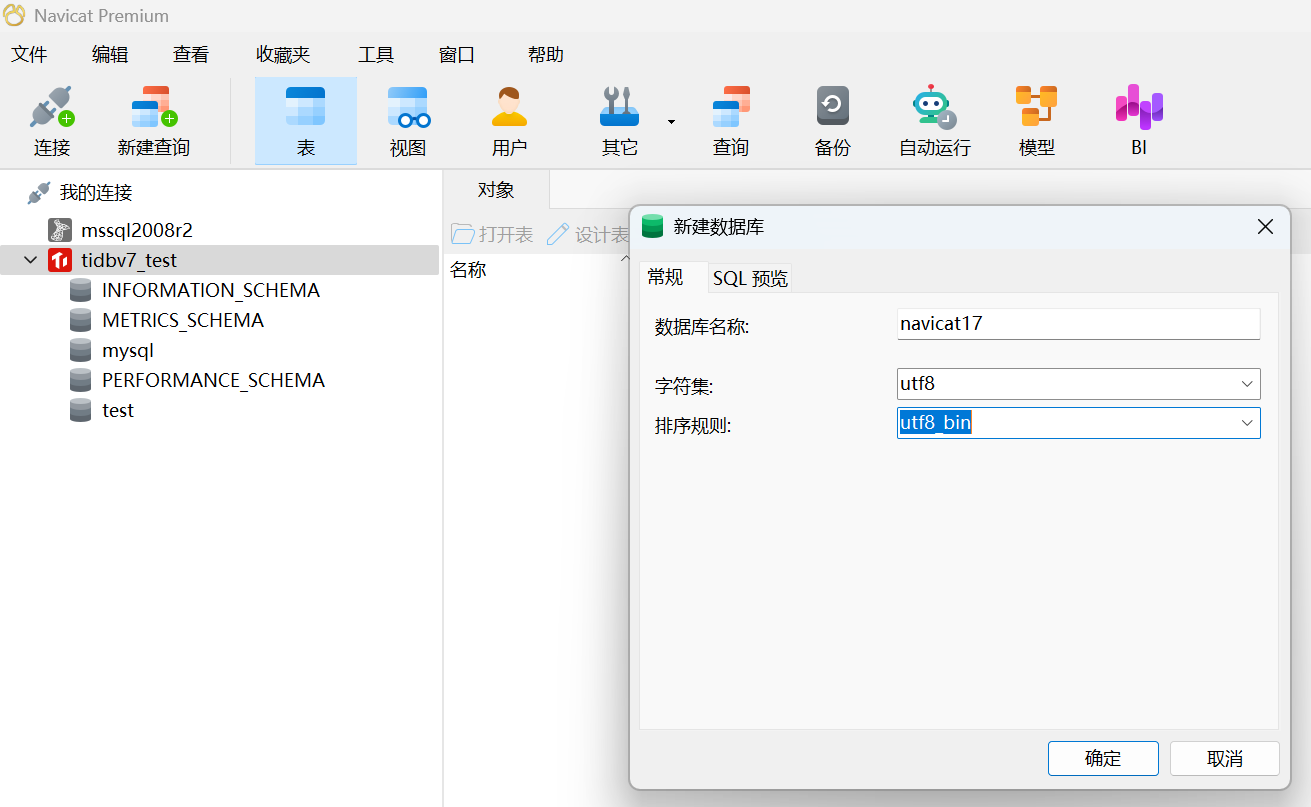Click the 数据库名称 label
Viewport: 1311px width, 807px height.
(x=702, y=327)
